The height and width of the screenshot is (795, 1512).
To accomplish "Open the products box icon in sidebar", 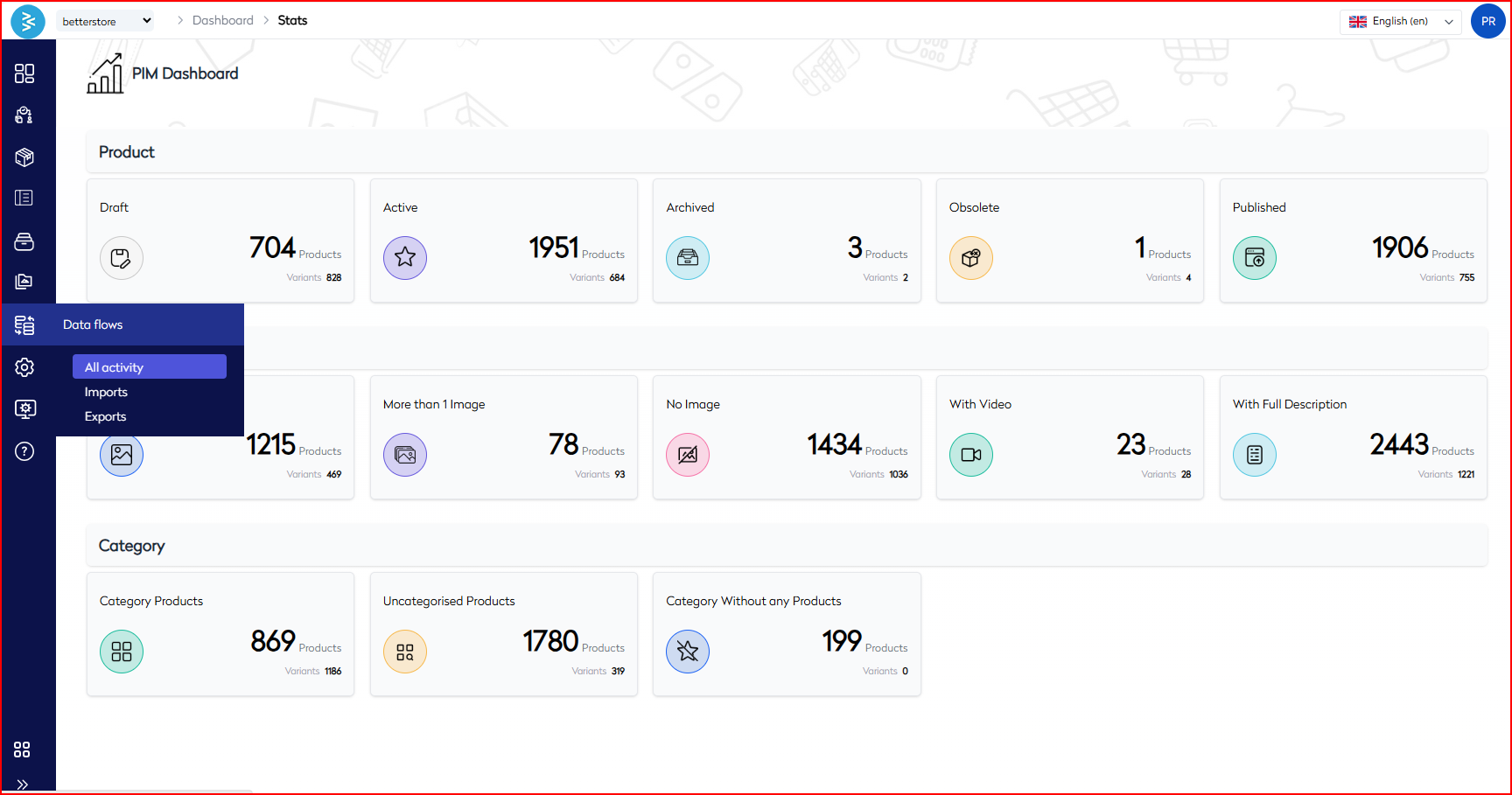I will 24,157.
